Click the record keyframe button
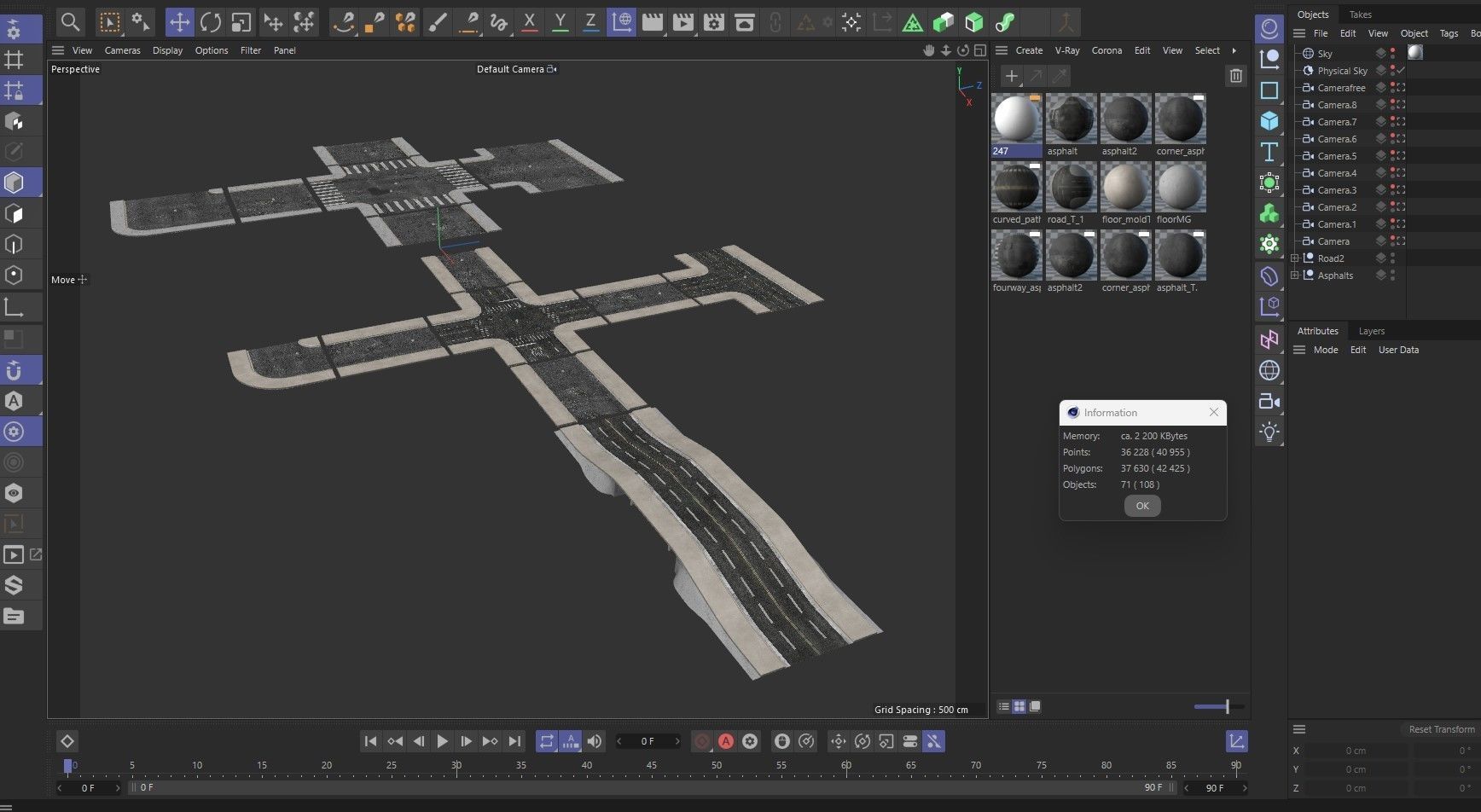Viewport: 1481px width, 812px height. coord(702,741)
